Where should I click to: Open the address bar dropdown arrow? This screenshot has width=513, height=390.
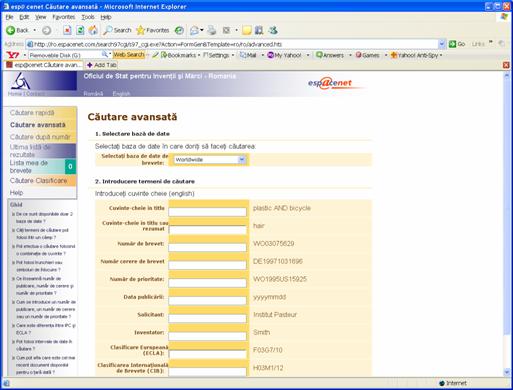pos(442,44)
